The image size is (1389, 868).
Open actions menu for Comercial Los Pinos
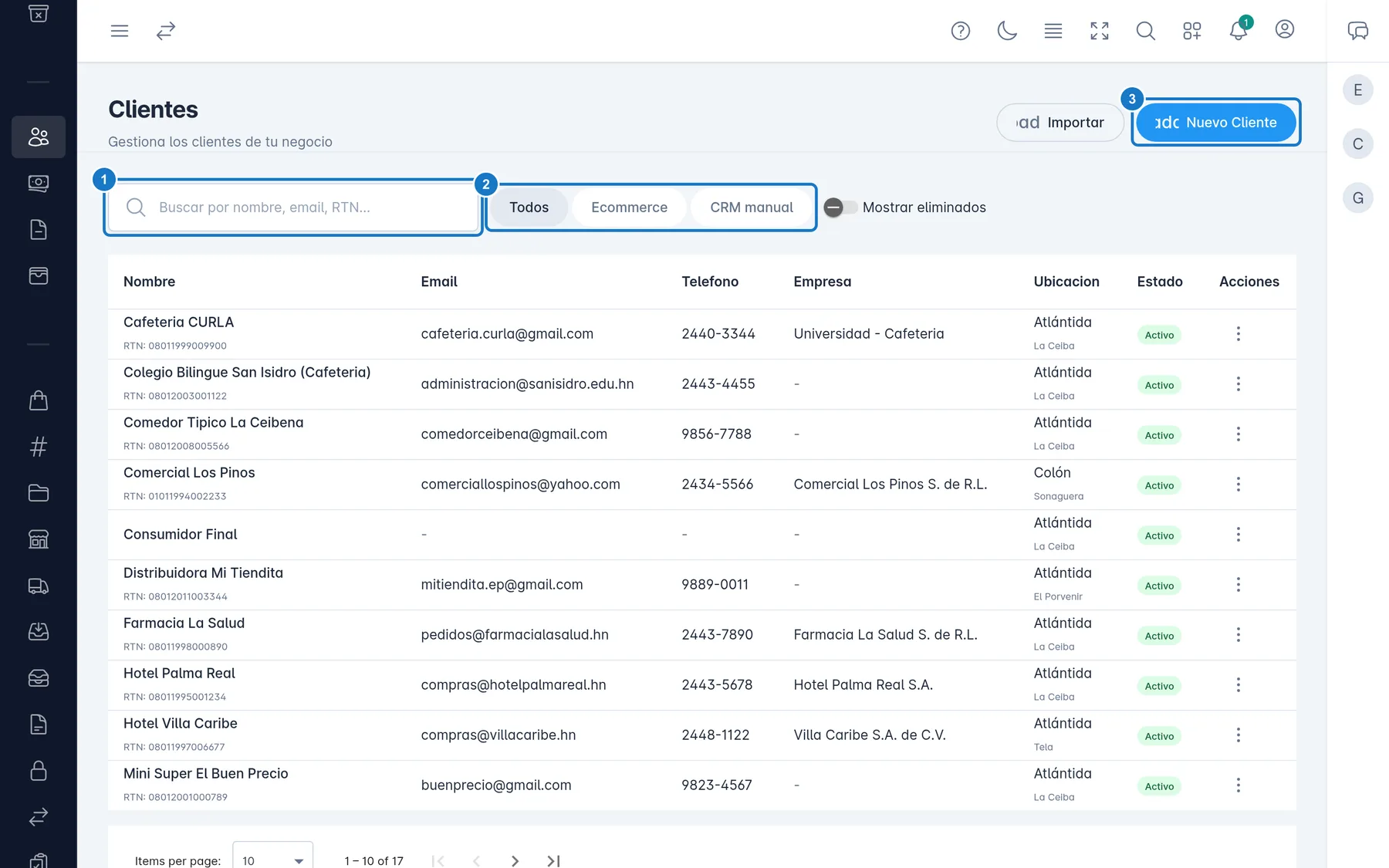(1239, 485)
